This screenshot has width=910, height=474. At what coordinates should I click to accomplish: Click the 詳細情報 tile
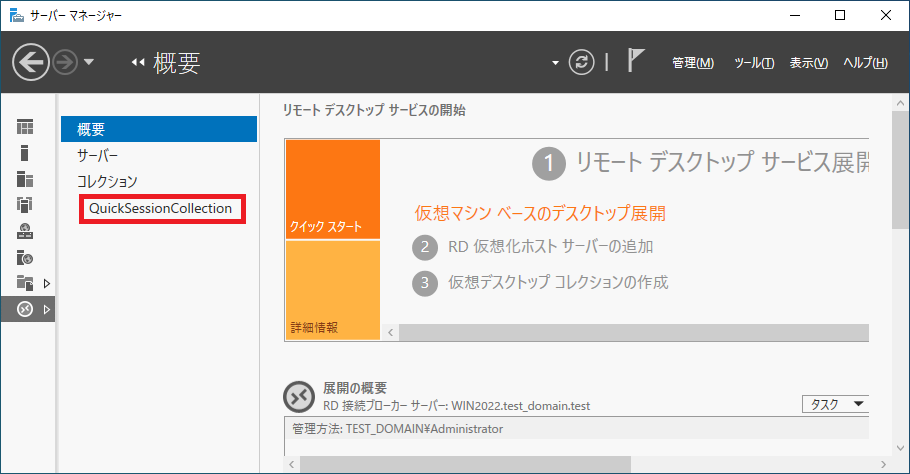click(x=333, y=290)
